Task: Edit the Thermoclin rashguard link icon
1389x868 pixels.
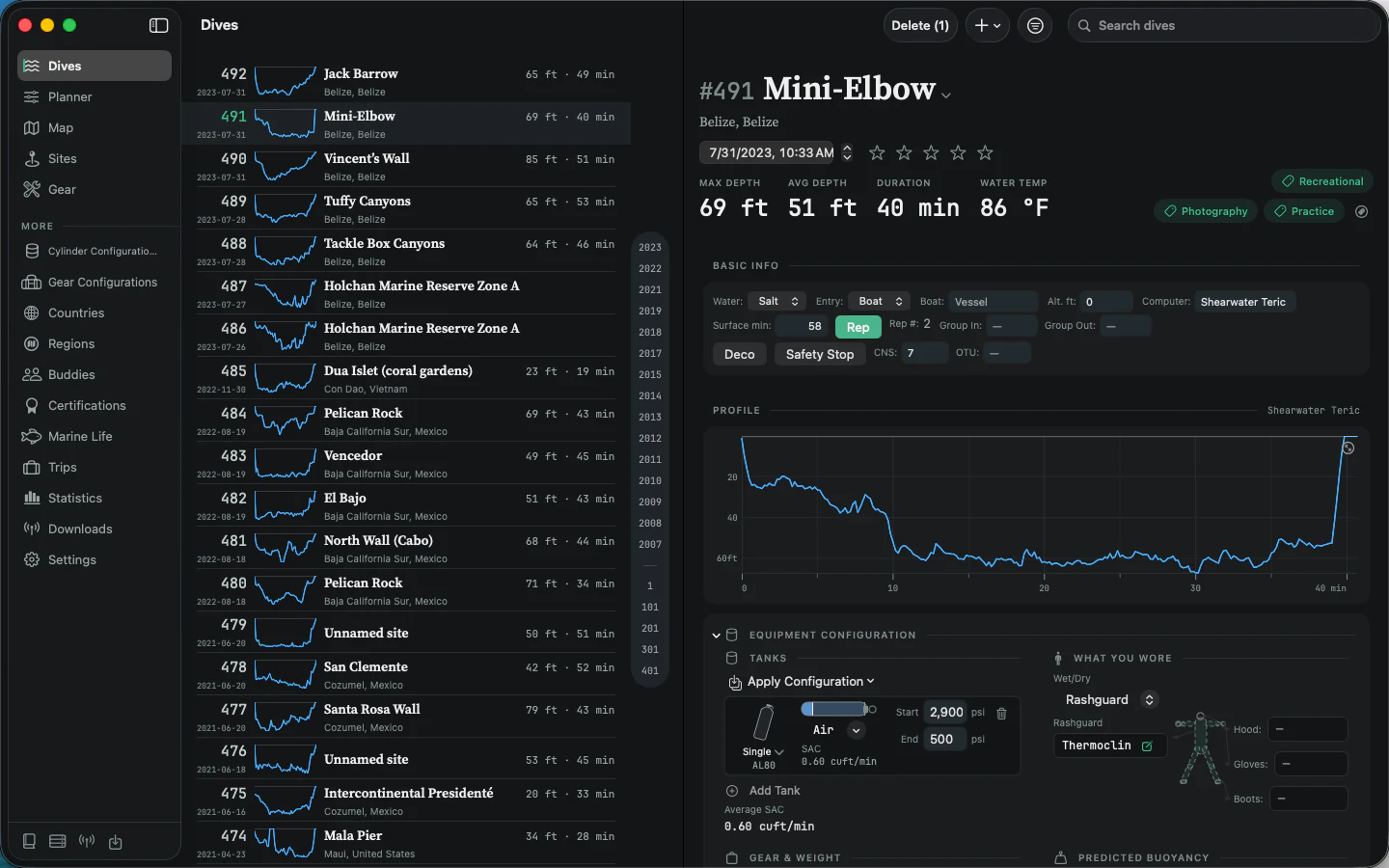Action: [x=1147, y=746]
